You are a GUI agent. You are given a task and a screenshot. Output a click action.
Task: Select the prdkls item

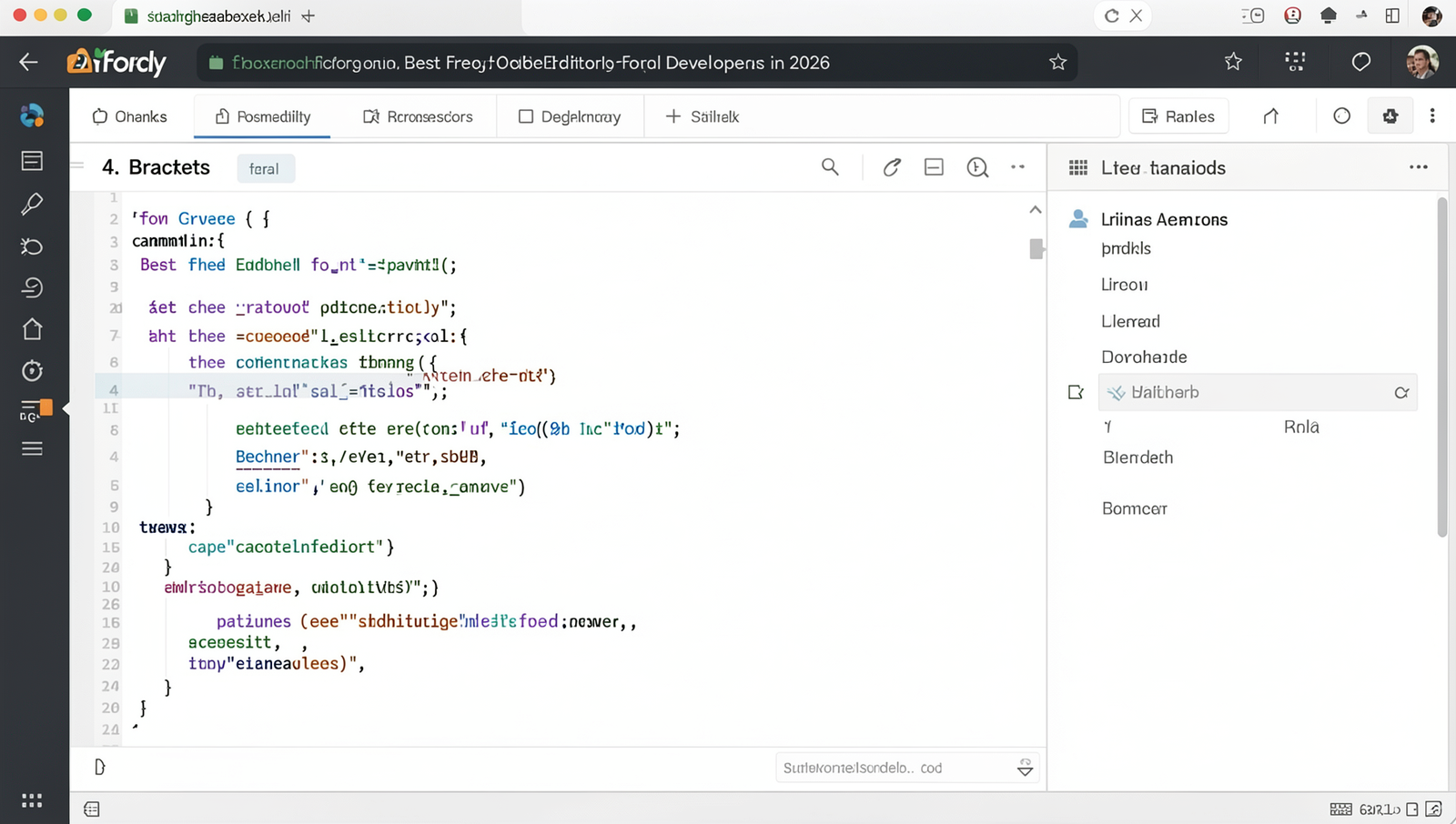(x=1126, y=248)
